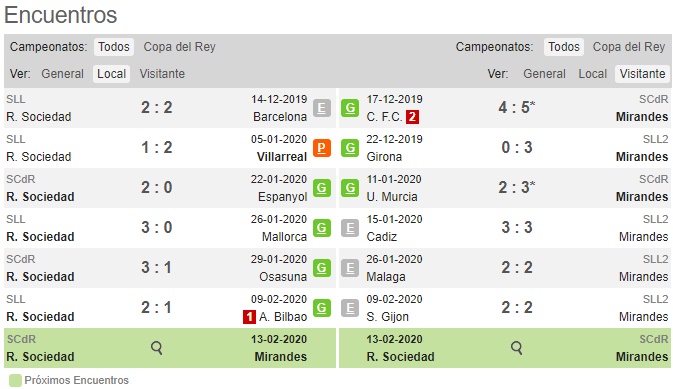This screenshot has height=389, width=673.
Task: Open the 2 : 2 score against Barcelona
Action: [157, 107]
